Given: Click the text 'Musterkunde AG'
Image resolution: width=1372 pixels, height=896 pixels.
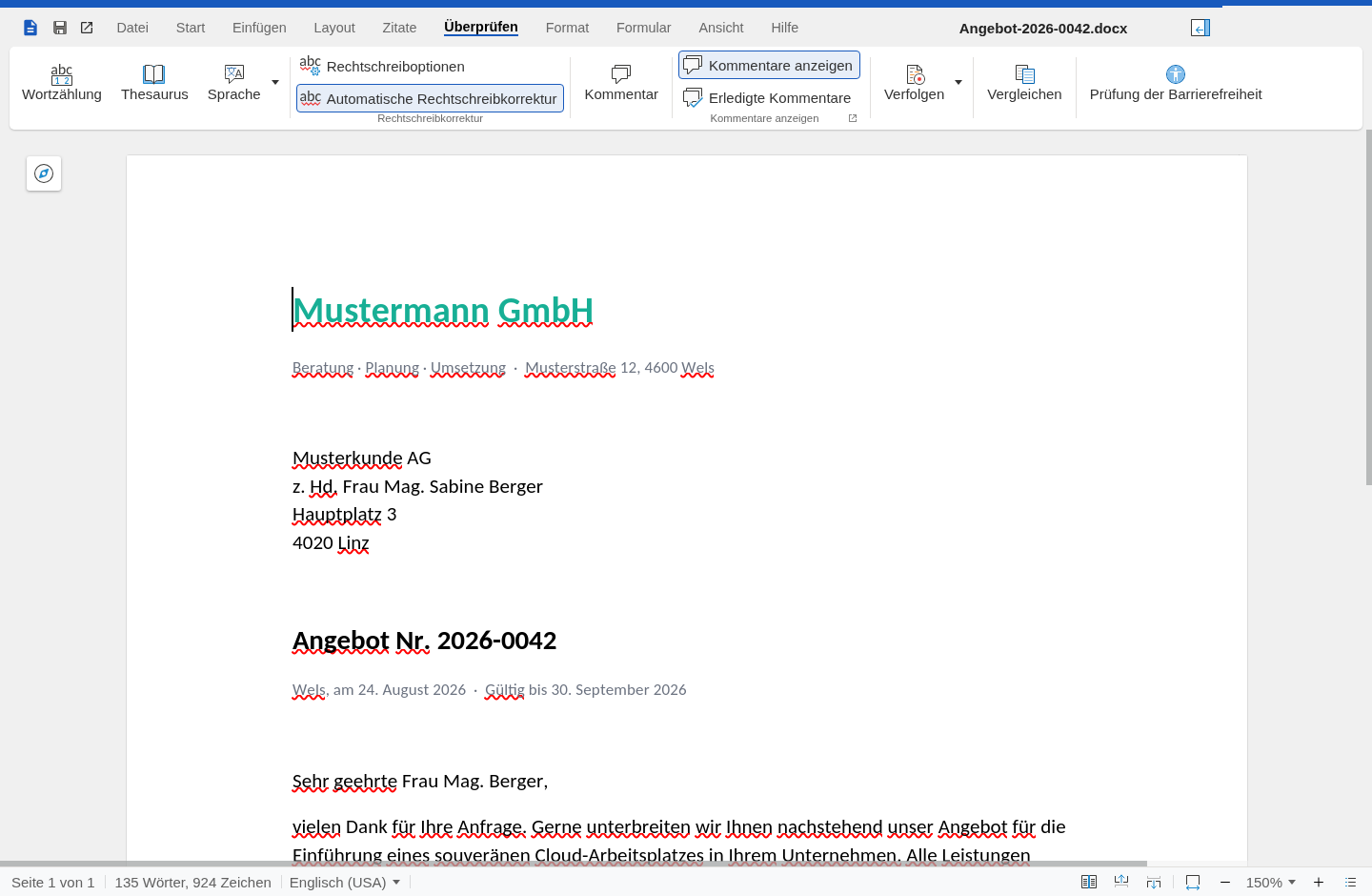Looking at the screenshot, I should click(362, 458).
